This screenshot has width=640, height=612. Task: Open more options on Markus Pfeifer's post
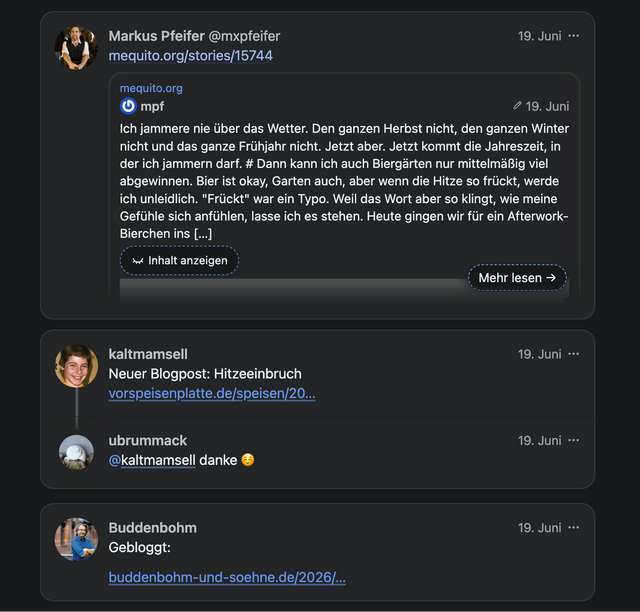point(573,36)
